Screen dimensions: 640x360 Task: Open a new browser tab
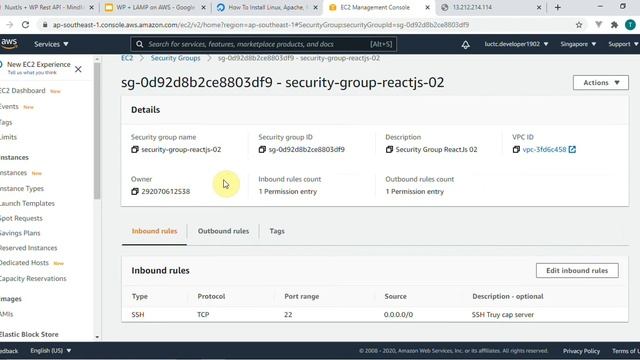click(558, 7)
